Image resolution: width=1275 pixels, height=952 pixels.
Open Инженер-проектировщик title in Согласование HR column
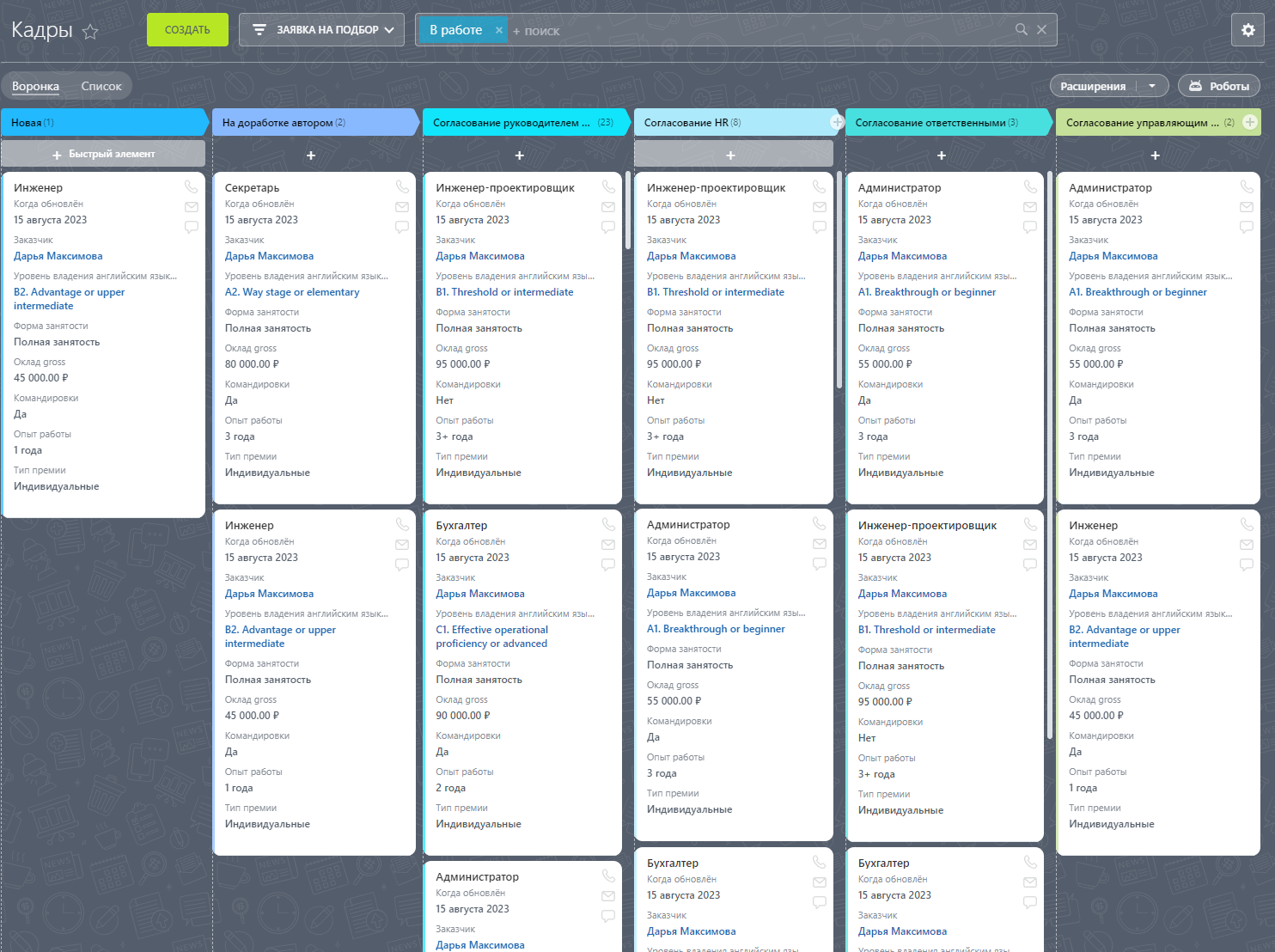716,187
